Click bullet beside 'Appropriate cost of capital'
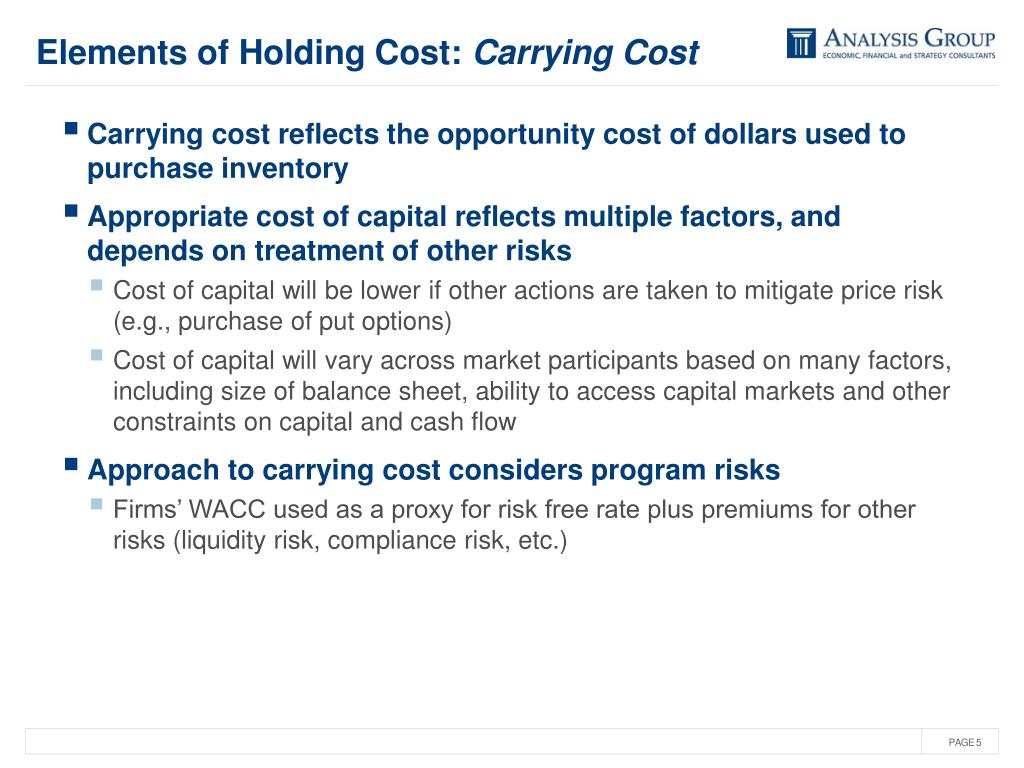Viewport: 1024px width, 768px height. coord(72,210)
